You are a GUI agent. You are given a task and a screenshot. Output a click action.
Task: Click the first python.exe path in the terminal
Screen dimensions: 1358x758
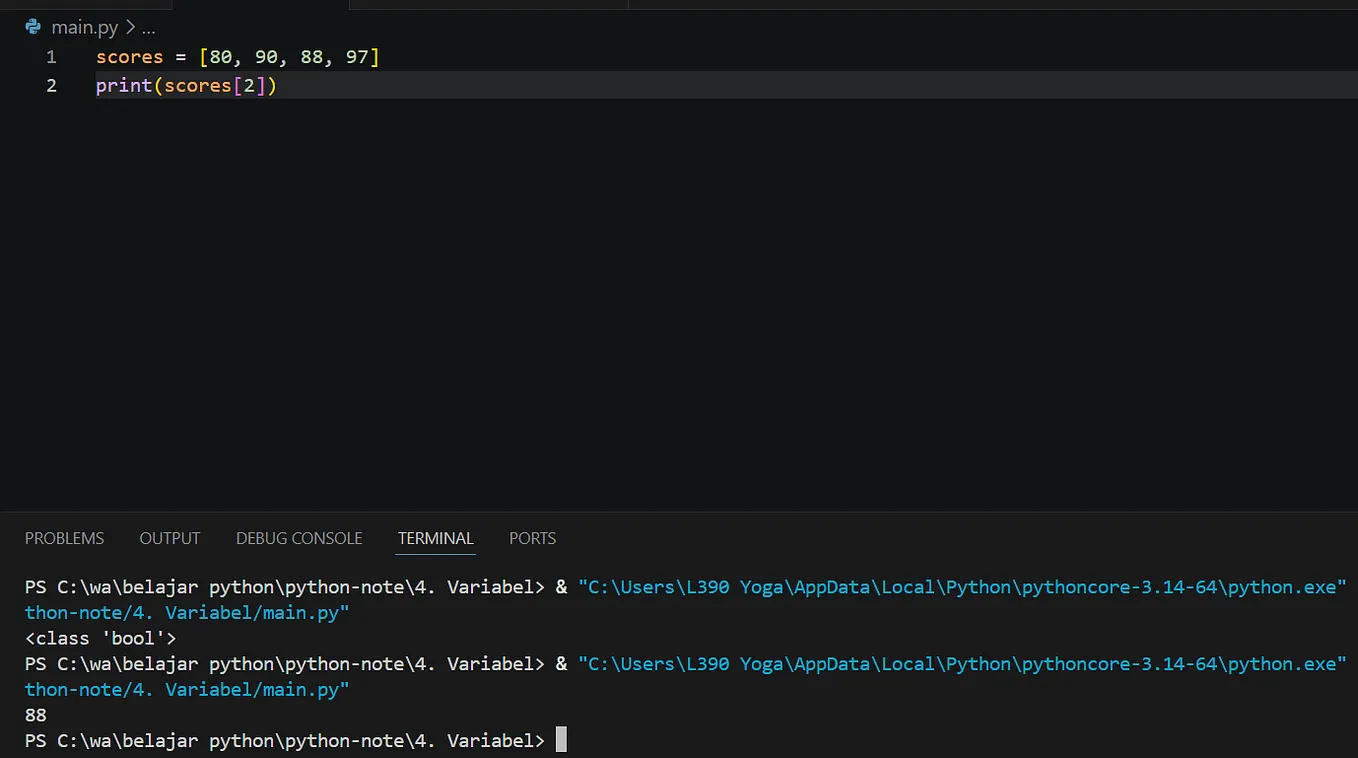[963, 587]
